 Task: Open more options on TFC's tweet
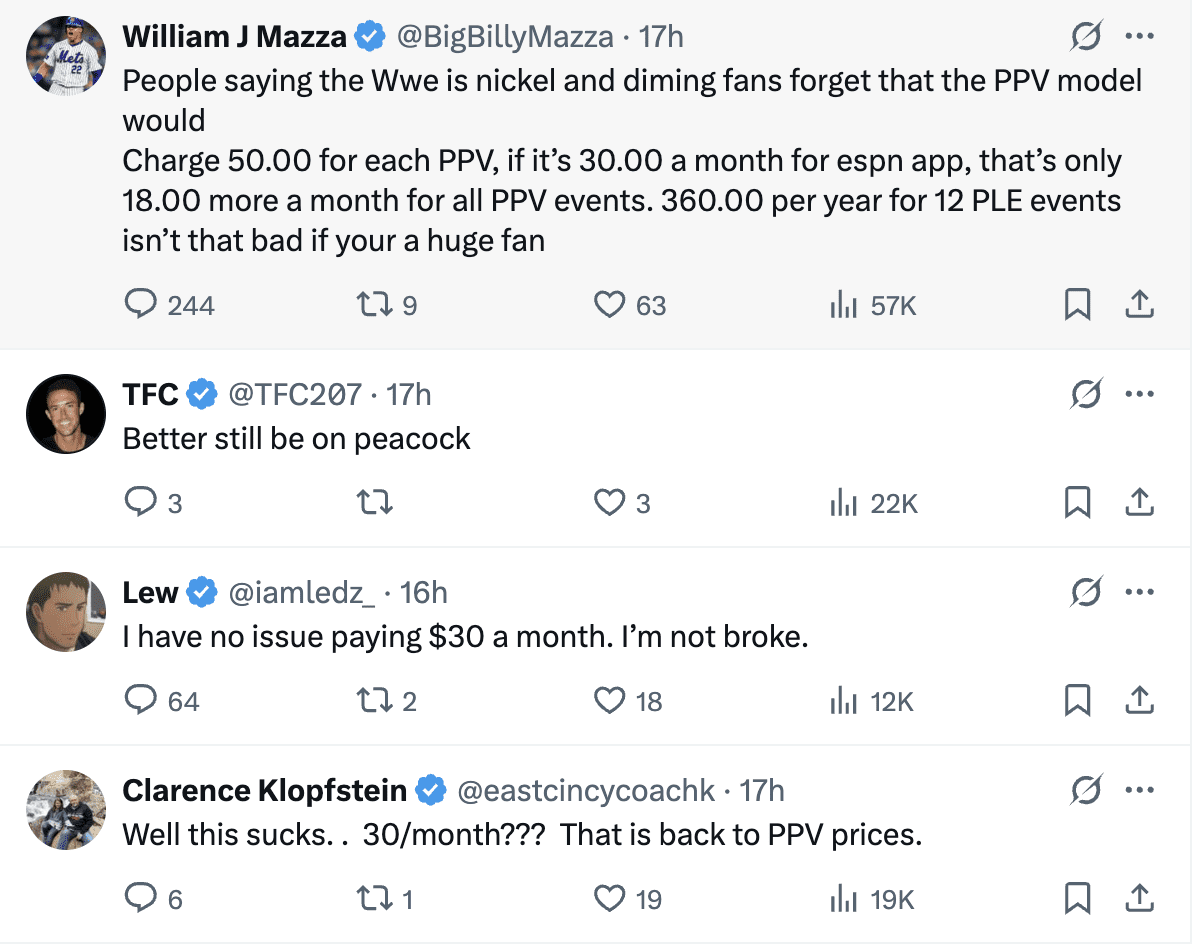point(1139,394)
